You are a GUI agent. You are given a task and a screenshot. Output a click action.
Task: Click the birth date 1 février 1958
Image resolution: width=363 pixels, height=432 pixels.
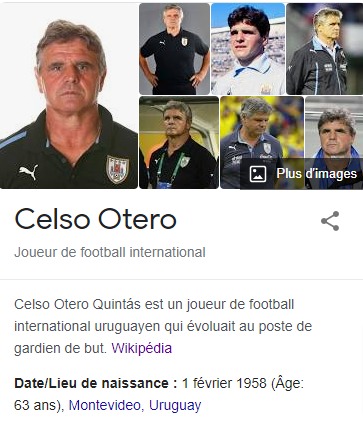[x=224, y=383]
